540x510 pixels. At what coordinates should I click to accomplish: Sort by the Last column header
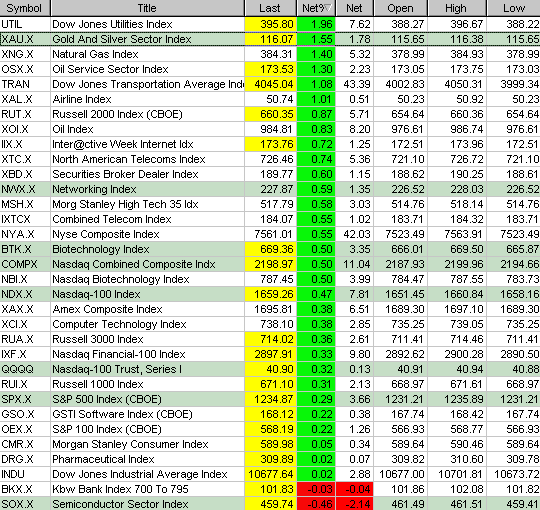(271, 8)
